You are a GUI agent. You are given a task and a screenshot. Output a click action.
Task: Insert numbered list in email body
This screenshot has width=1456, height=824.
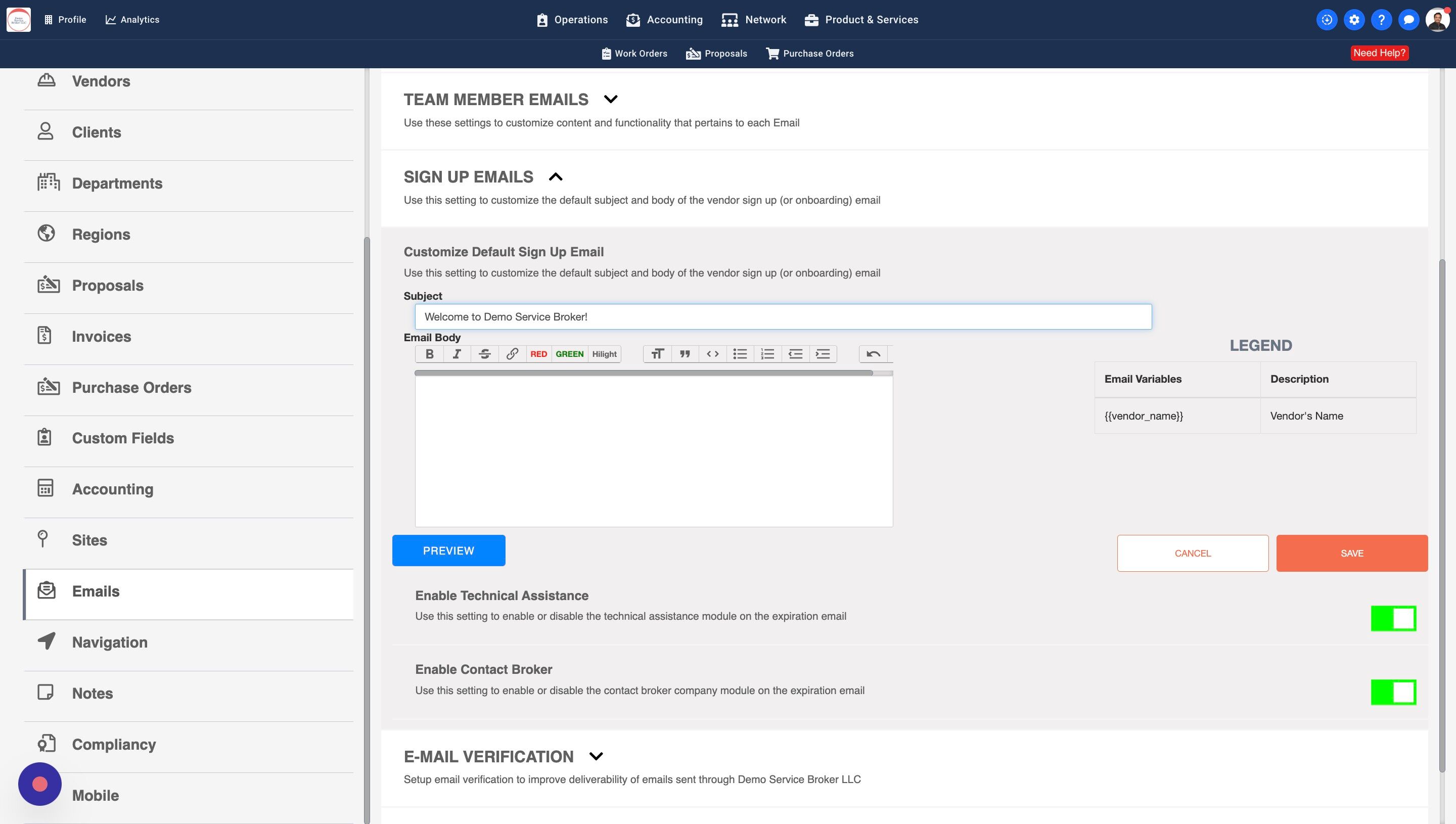pyautogui.click(x=767, y=354)
